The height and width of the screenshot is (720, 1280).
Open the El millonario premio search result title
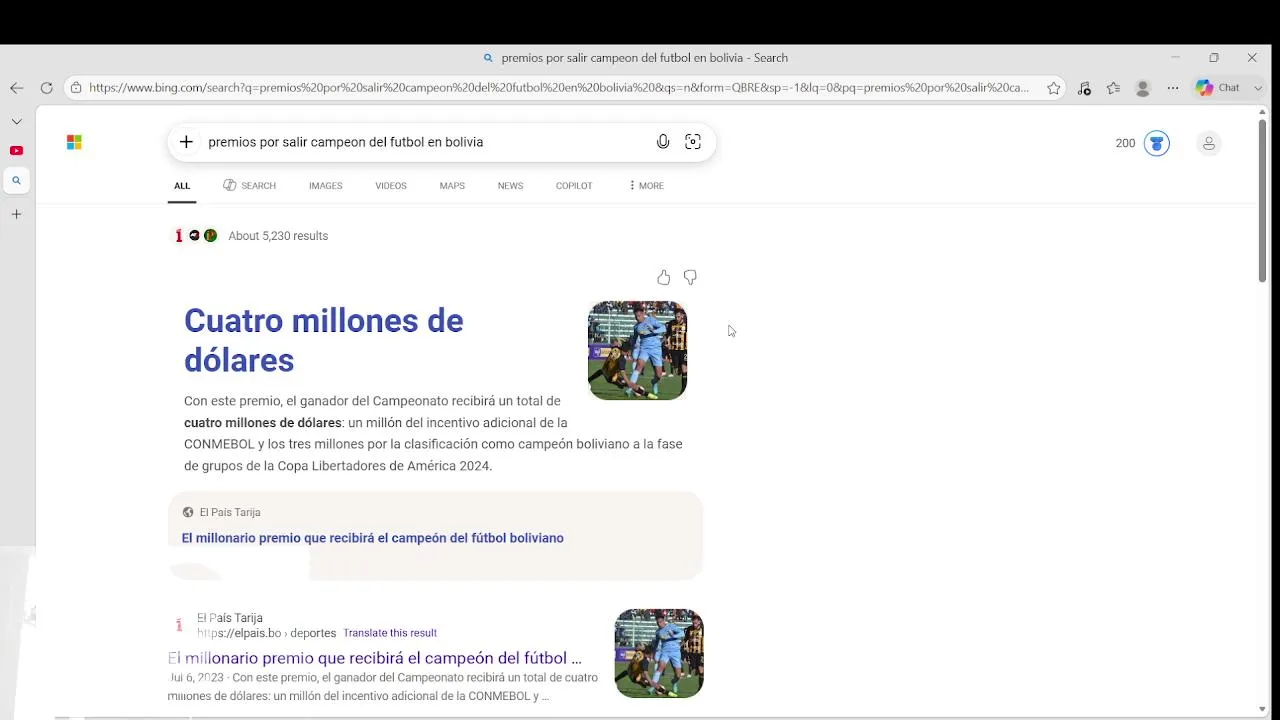(x=375, y=658)
